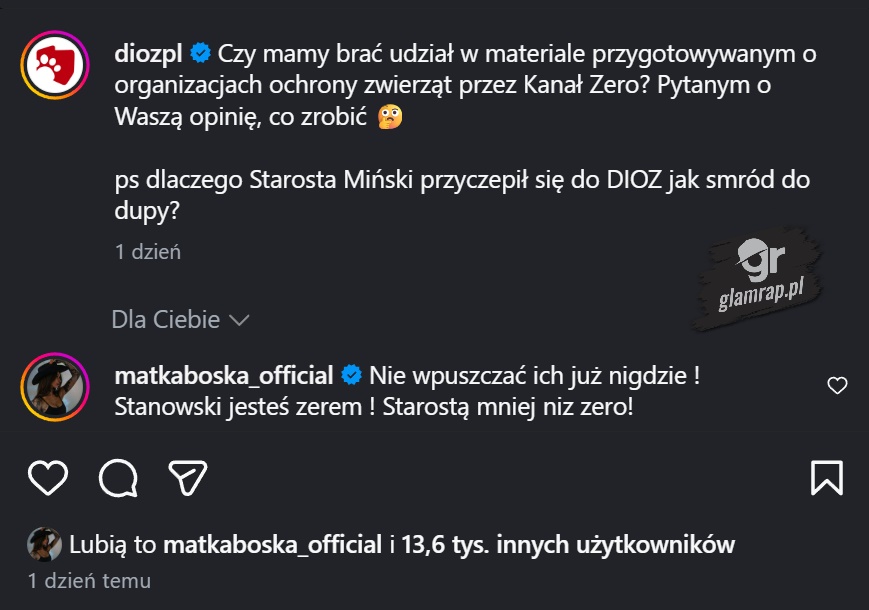Open the diozpl profile avatar with paw logo

pos(51,66)
